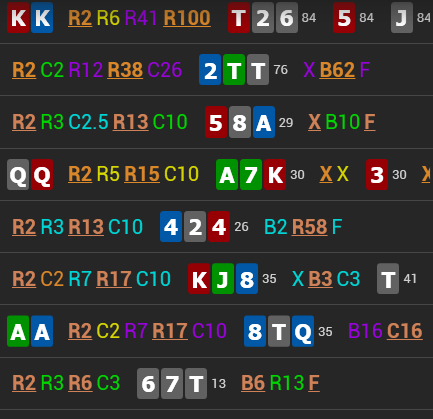Viewport: 433px width, 419px height.
Task: Click the blue Q card on 8TQ flop
Action: [303, 331]
